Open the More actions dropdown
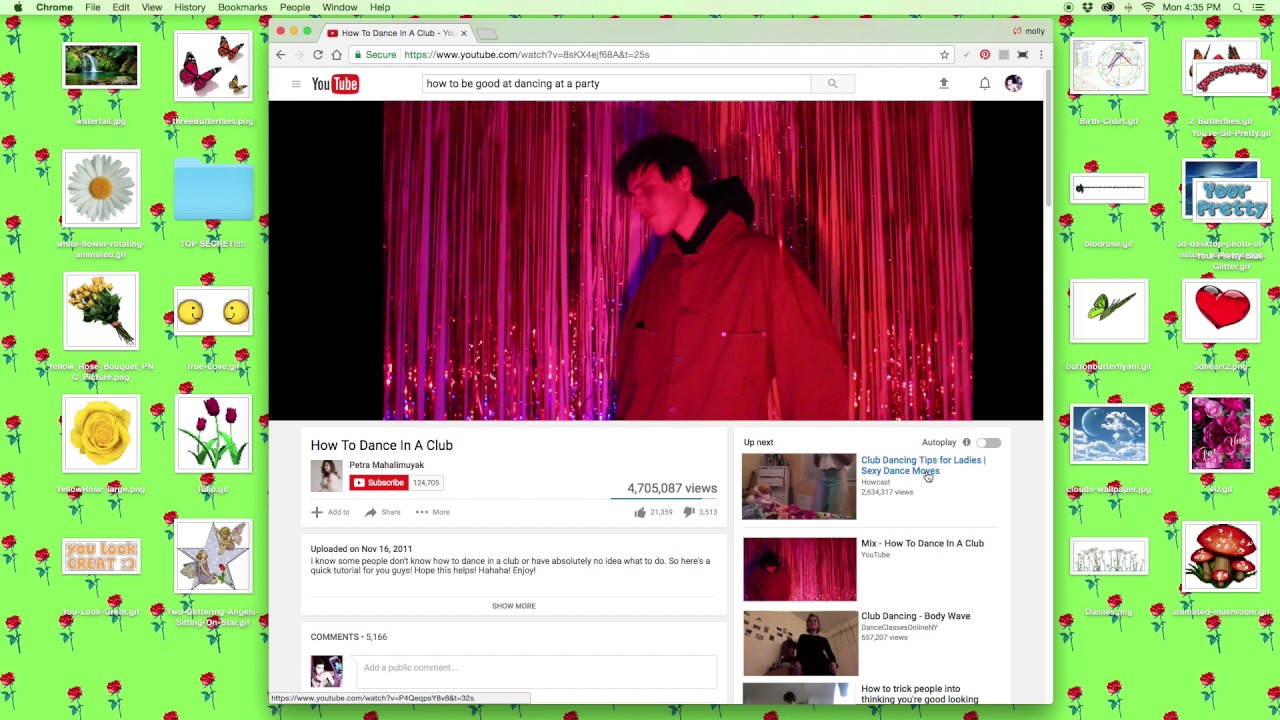Viewport: 1280px width, 720px height. pyautogui.click(x=433, y=512)
